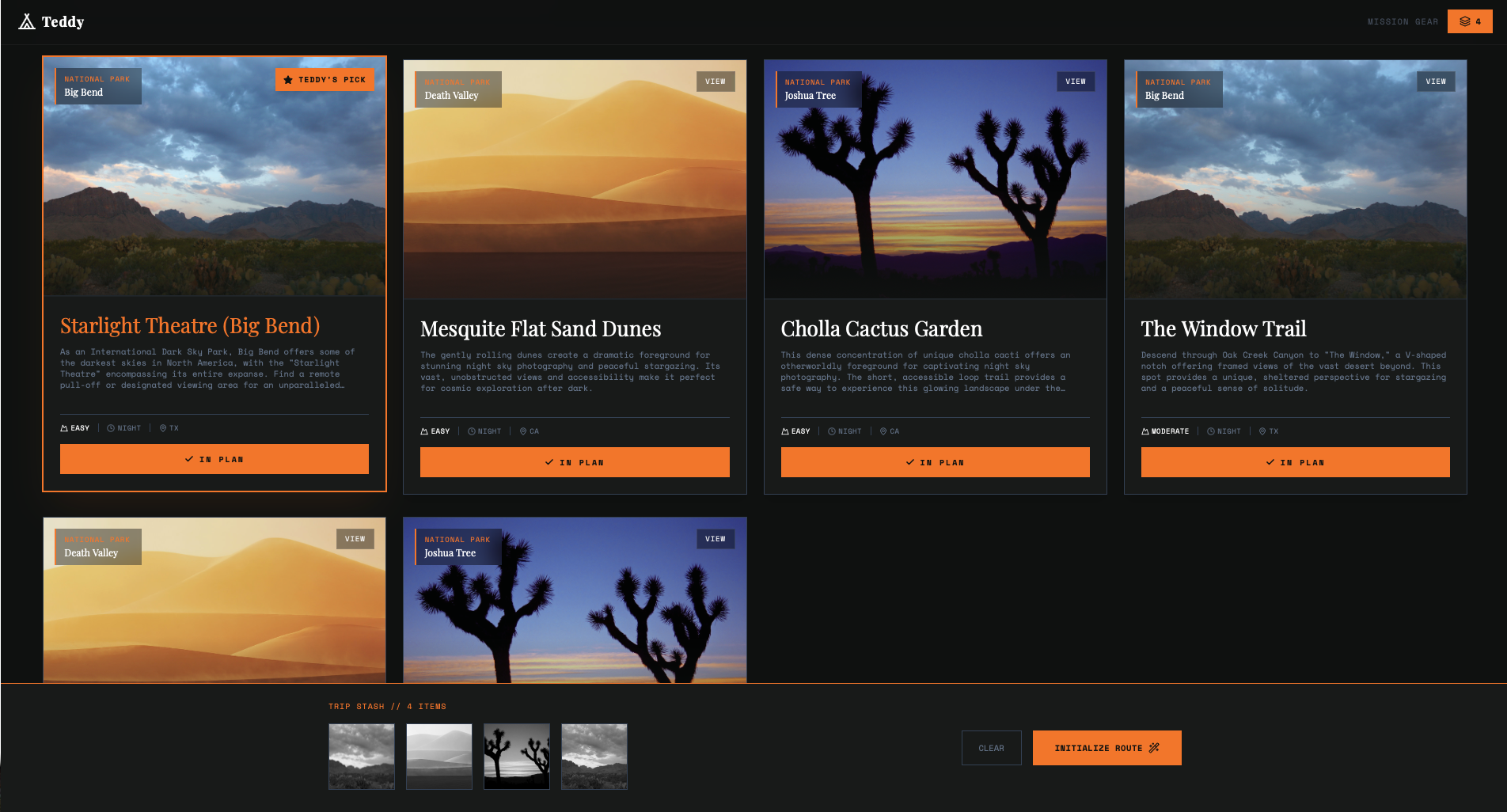Click the dice icon inside Initialize Route button
Image resolution: width=1507 pixels, height=812 pixels.
click(x=1155, y=747)
